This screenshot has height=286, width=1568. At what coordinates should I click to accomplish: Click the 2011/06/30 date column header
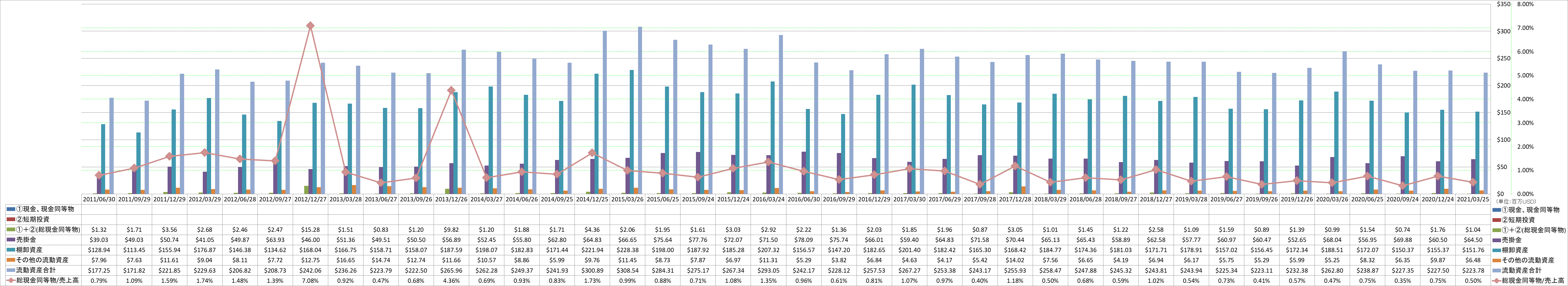(99, 199)
